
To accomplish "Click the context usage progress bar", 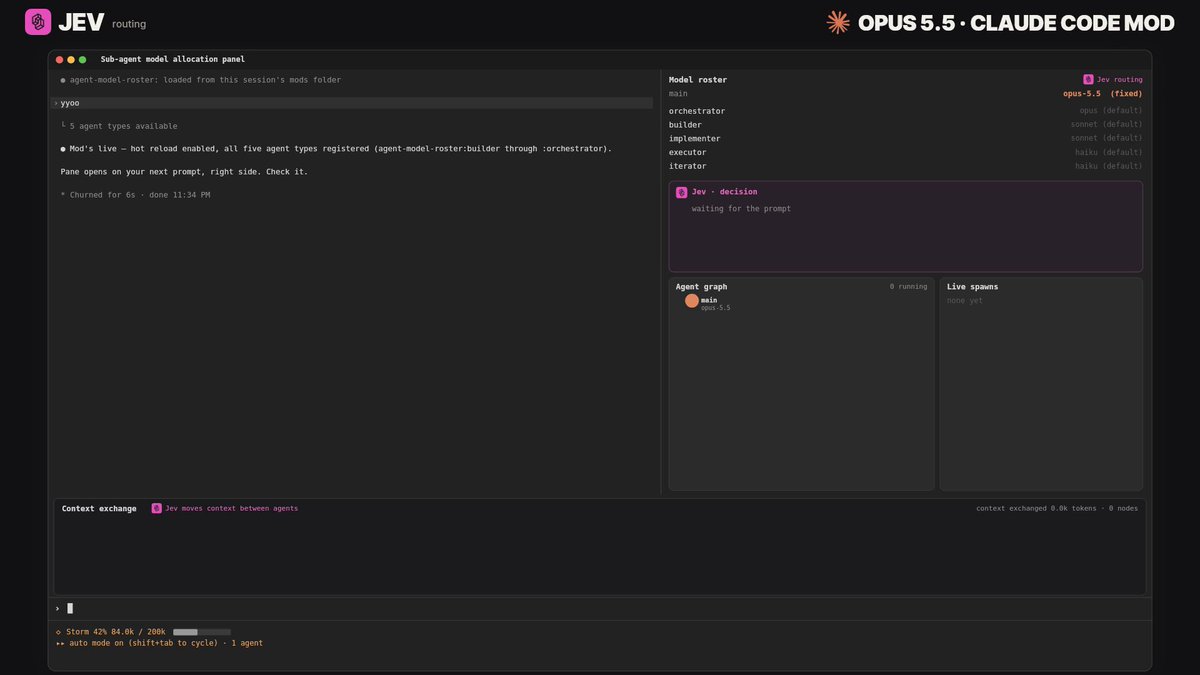I will 202,632.
